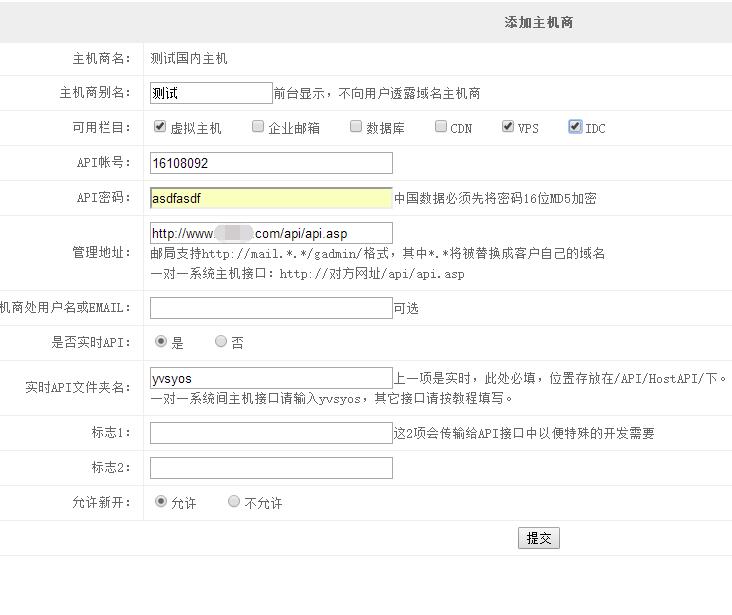Enable the 企业邮箱 checkbox
Viewport: 732px width, 615px height.
258,127
